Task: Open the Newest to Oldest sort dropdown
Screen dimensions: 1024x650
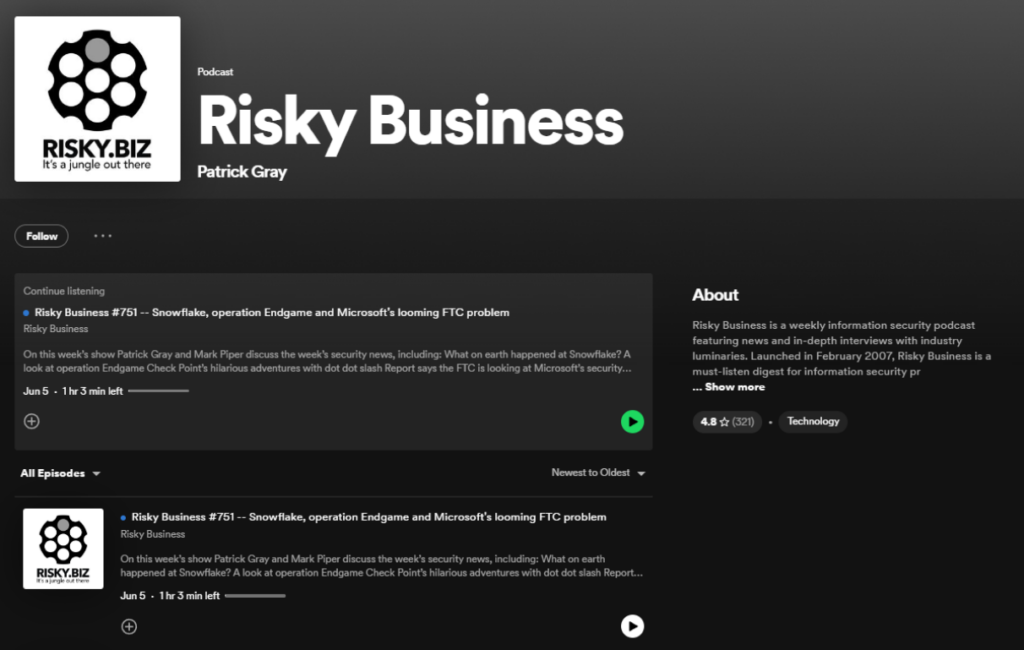Action: pos(598,472)
